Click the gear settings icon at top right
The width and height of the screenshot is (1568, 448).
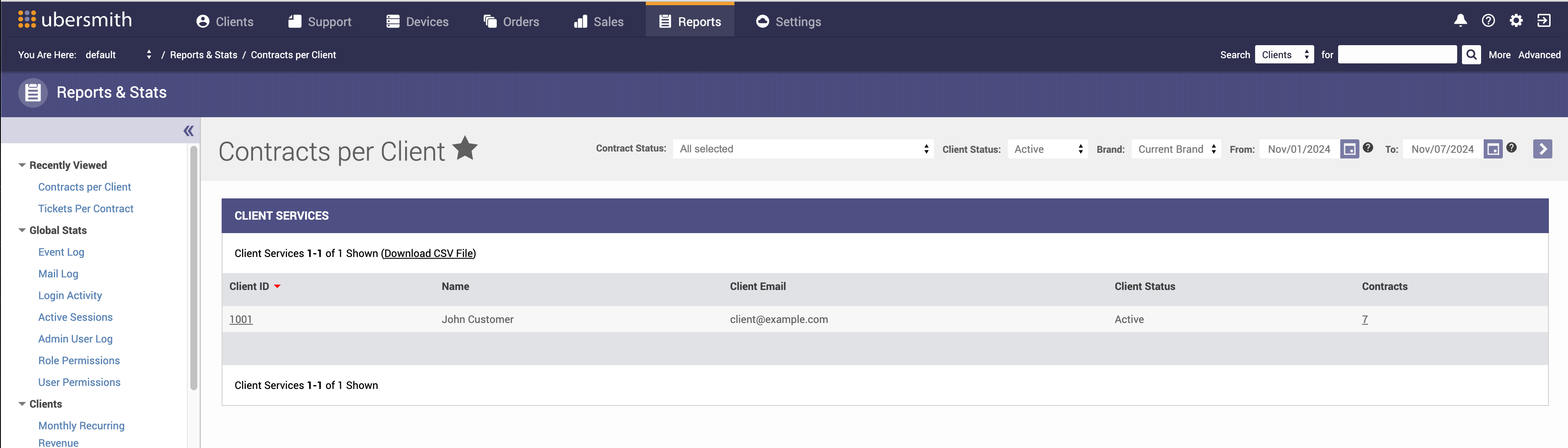1516,21
